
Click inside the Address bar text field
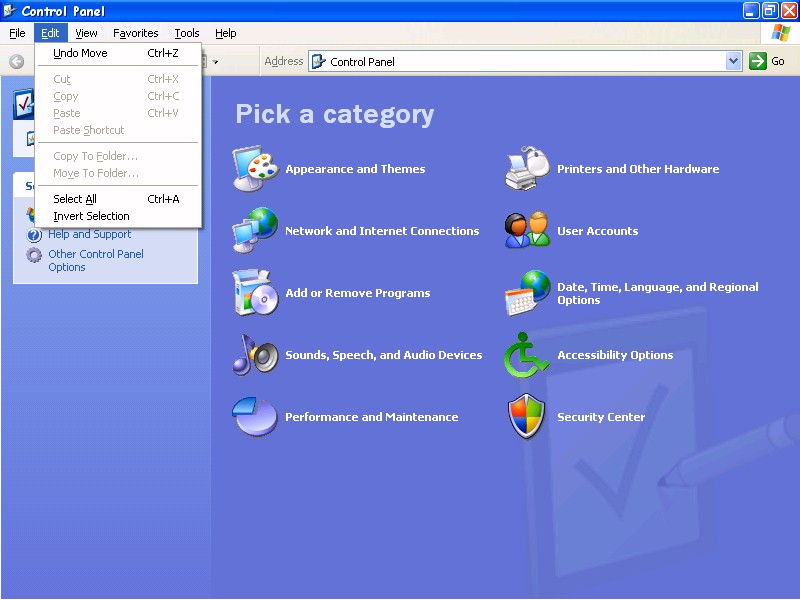point(520,61)
